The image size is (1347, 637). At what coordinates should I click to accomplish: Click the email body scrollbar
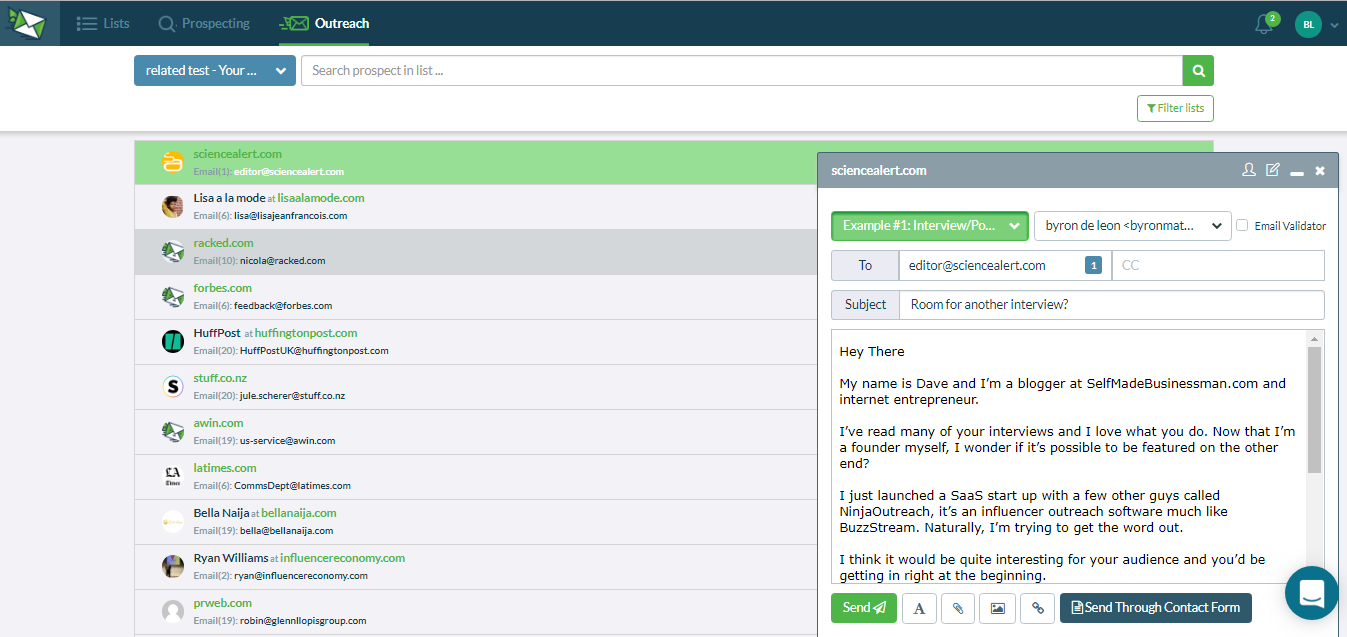tap(1314, 410)
